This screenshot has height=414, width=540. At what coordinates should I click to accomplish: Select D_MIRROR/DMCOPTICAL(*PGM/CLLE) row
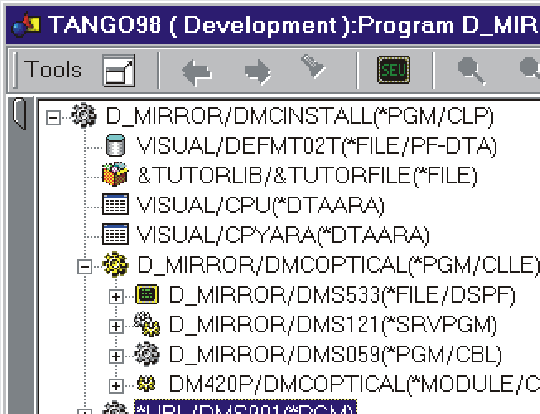pos(338,265)
